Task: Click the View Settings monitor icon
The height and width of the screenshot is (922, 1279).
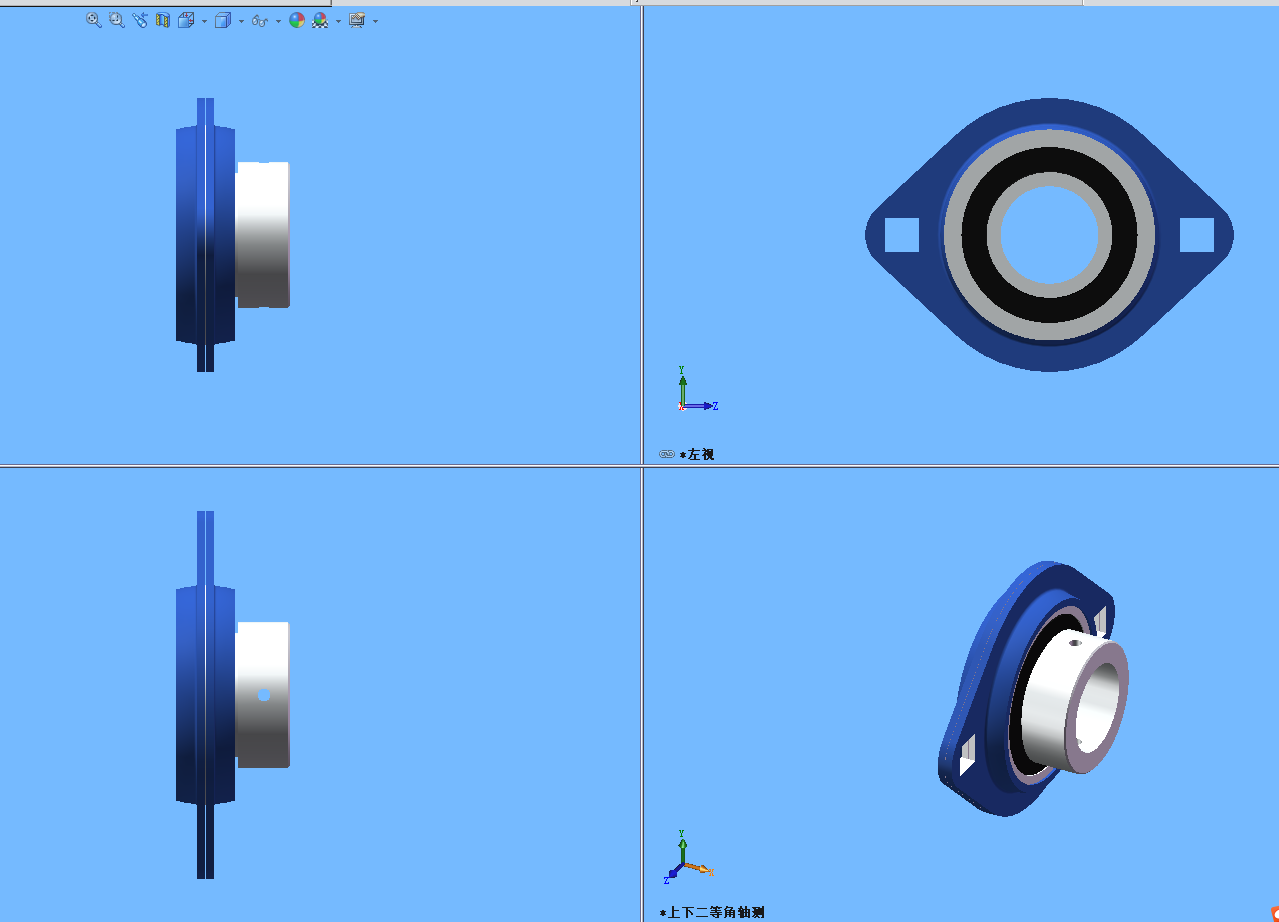Action: tap(357, 20)
